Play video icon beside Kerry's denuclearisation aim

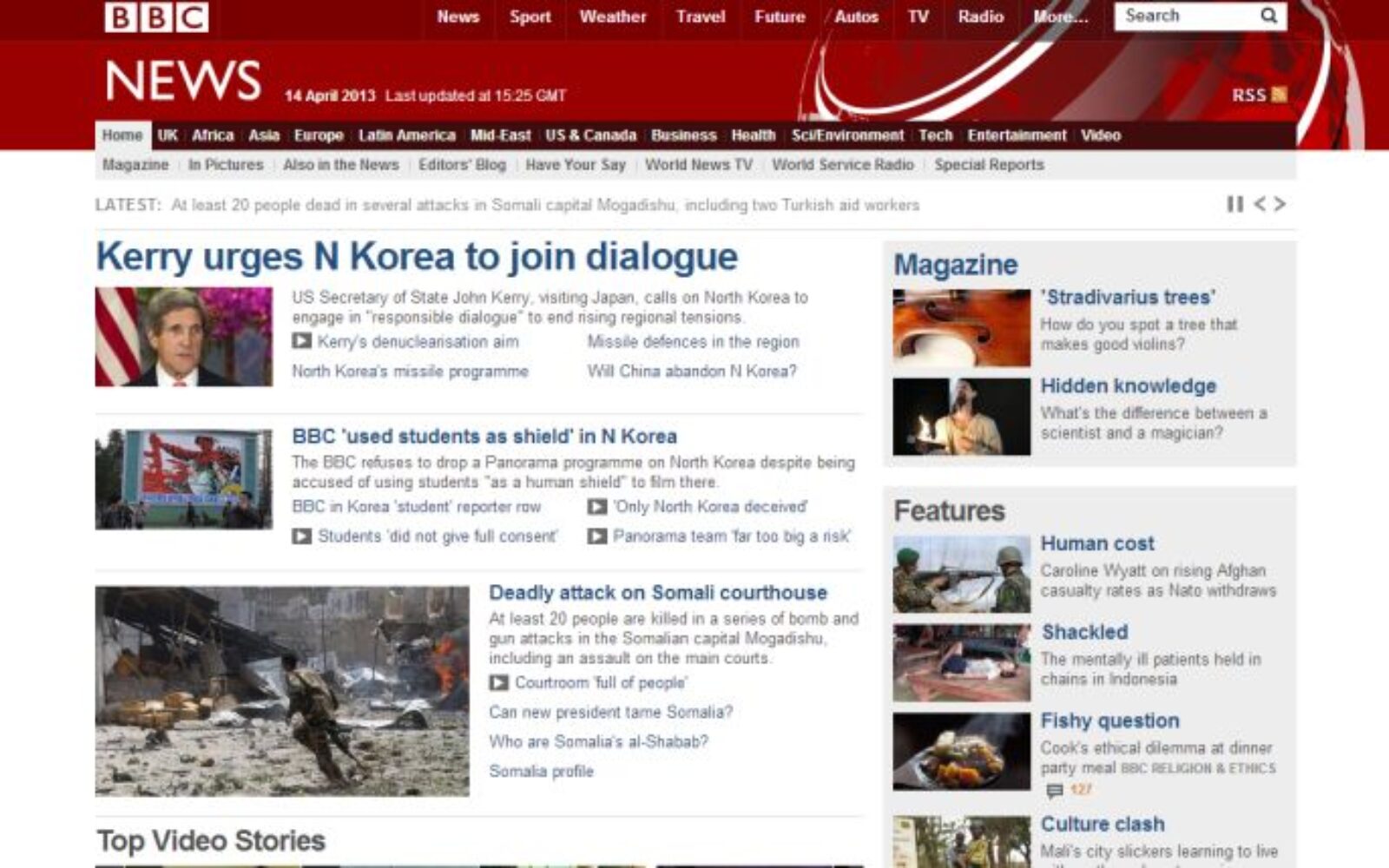click(301, 341)
